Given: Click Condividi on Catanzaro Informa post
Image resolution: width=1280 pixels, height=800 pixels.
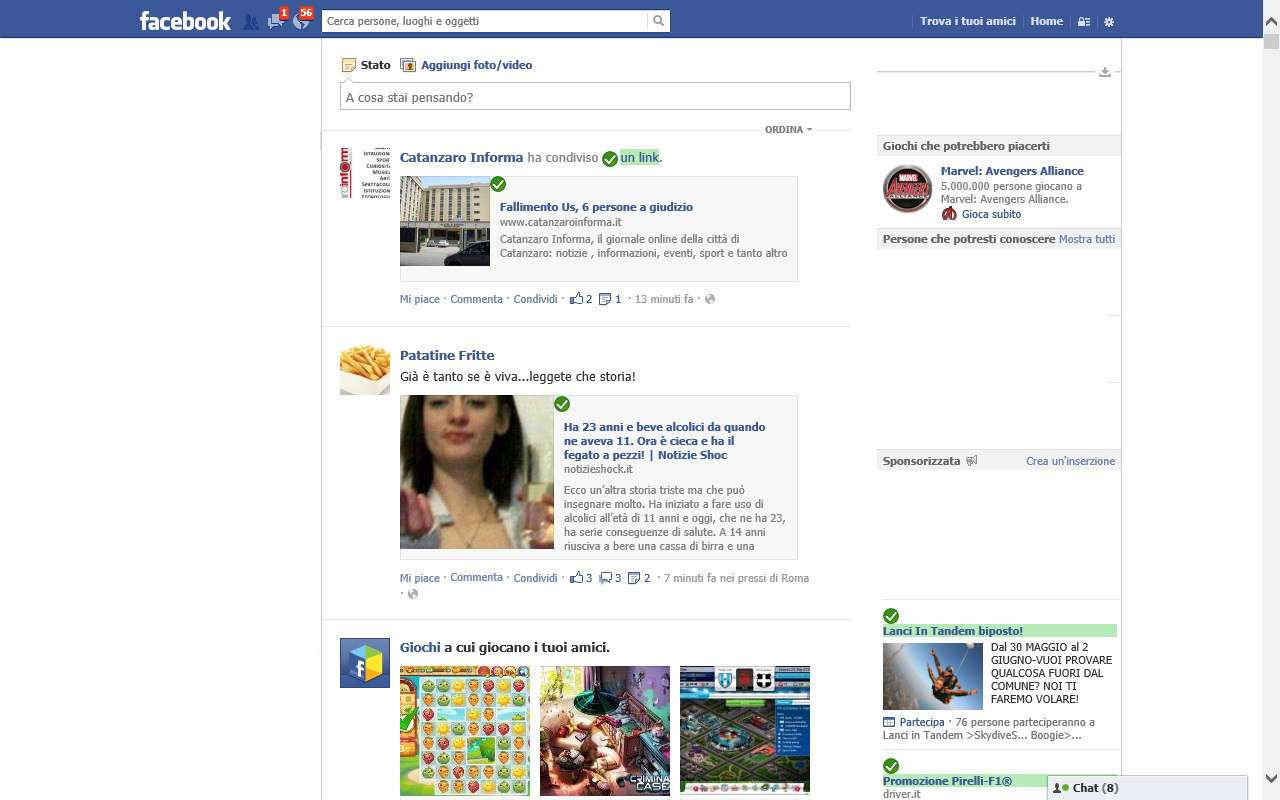Looking at the screenshot, I should coord(535,299).
